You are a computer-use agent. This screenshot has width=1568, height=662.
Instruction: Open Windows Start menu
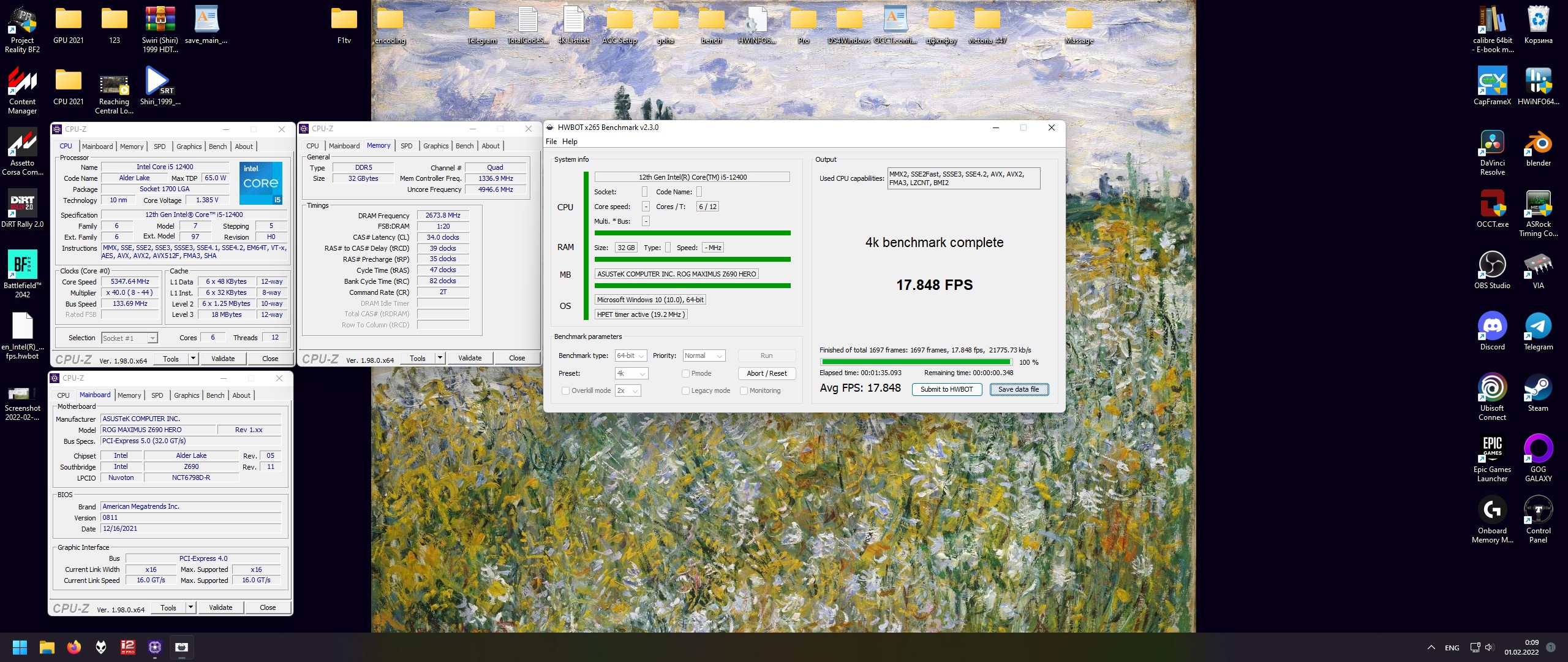[x=20, y=647]
